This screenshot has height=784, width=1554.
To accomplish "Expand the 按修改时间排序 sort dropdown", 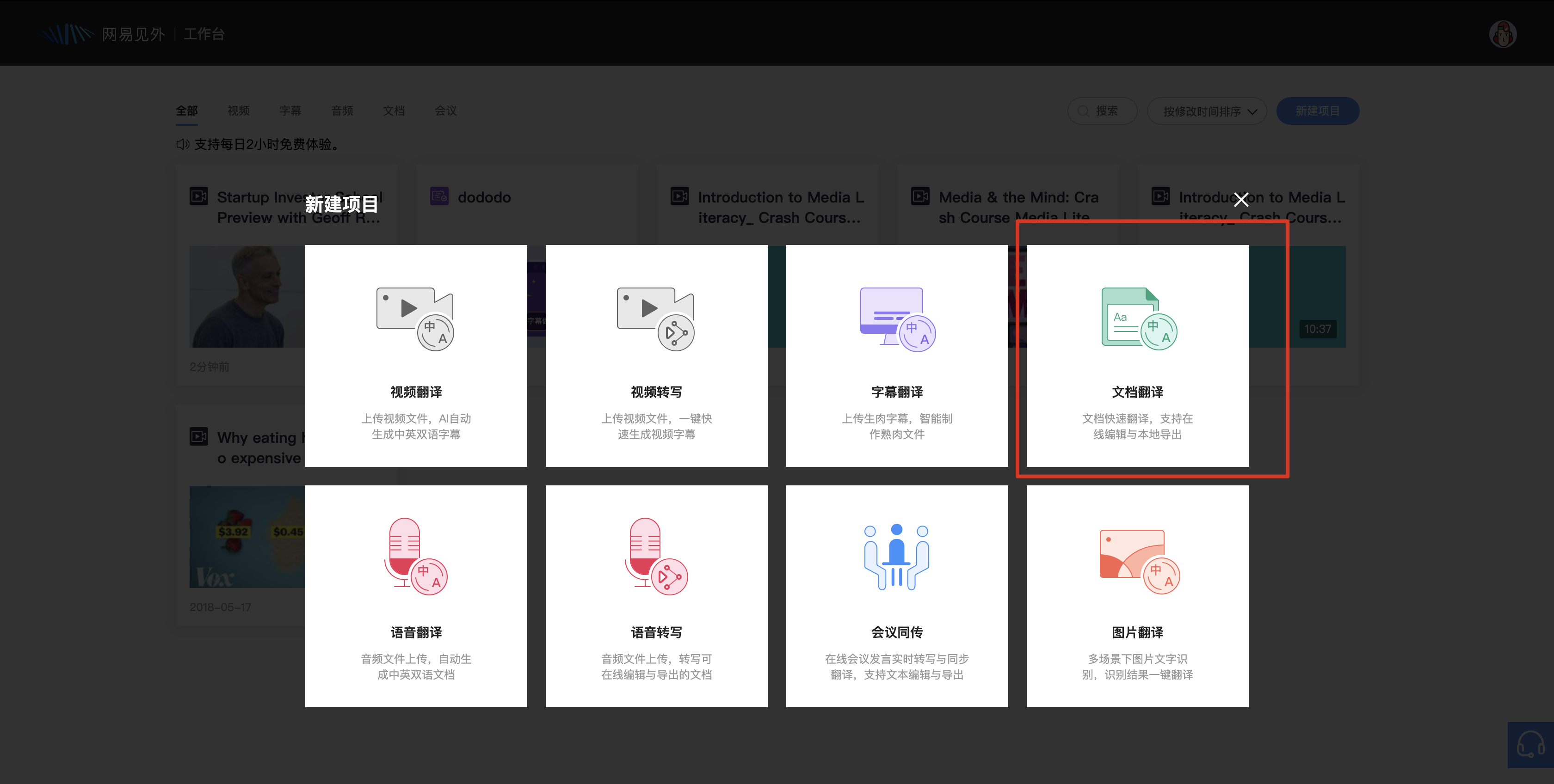I will tap(1206, 111).
